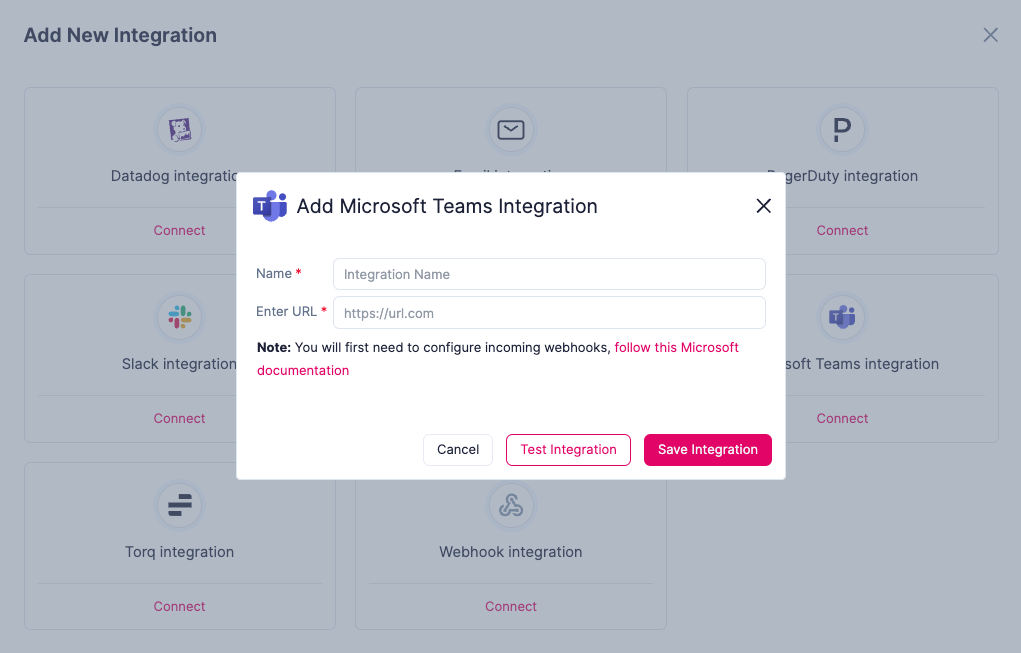The height and width of the screenshot is (653, 1021).
Task: Connect the Webhook integration
Action: [x=511, y=606]
